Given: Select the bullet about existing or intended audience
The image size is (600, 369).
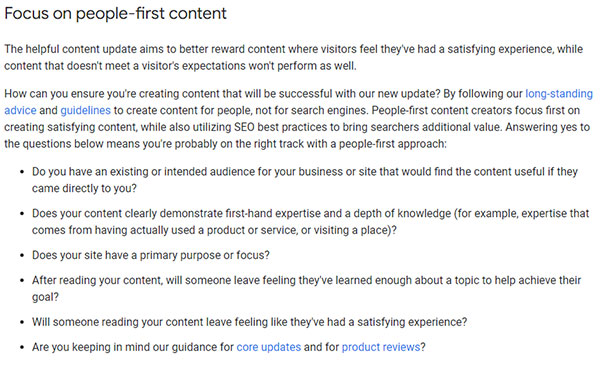Looking at the screenshot, I should (x=305, y=180).
